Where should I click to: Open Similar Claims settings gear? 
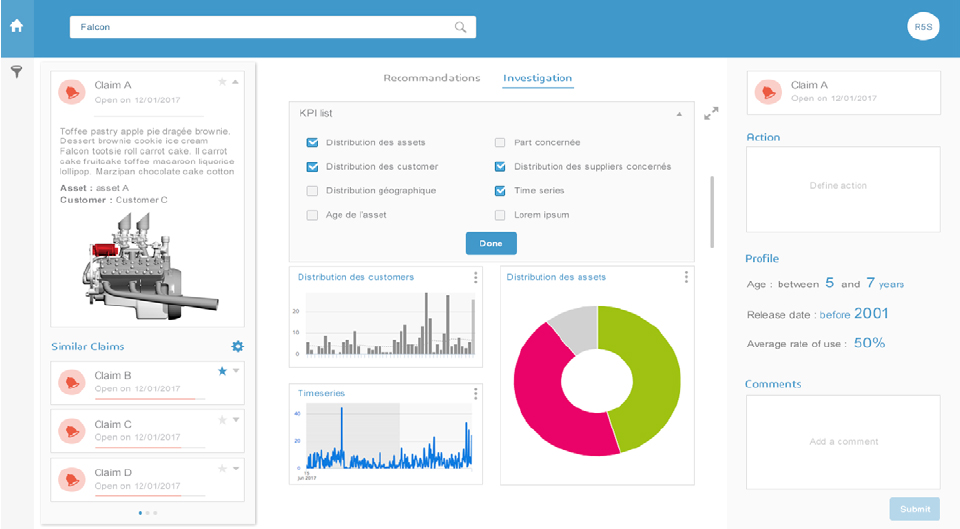pyautogui.click(x=237, y=346)
